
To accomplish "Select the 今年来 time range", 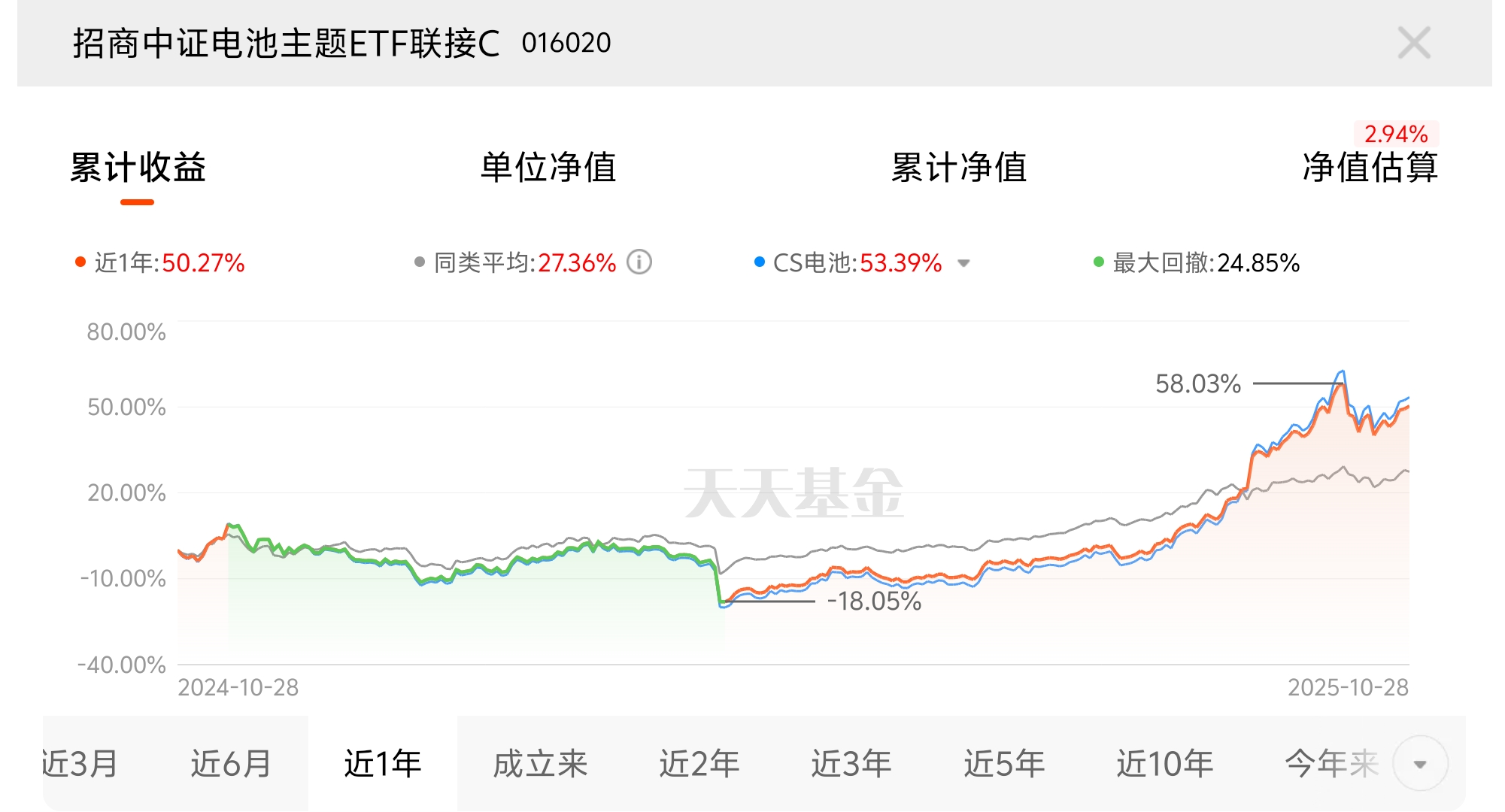I will click(x=1332, y=764).
